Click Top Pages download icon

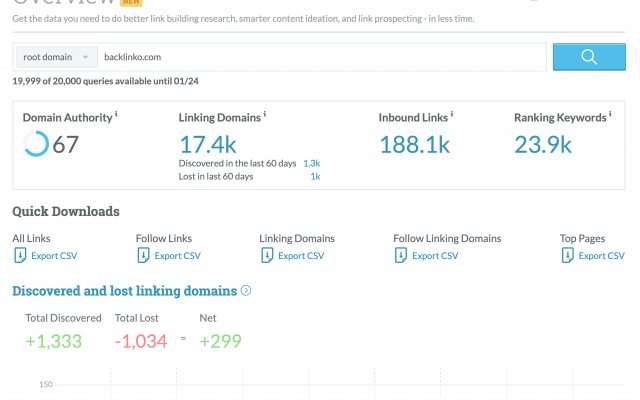click(567, 256)
